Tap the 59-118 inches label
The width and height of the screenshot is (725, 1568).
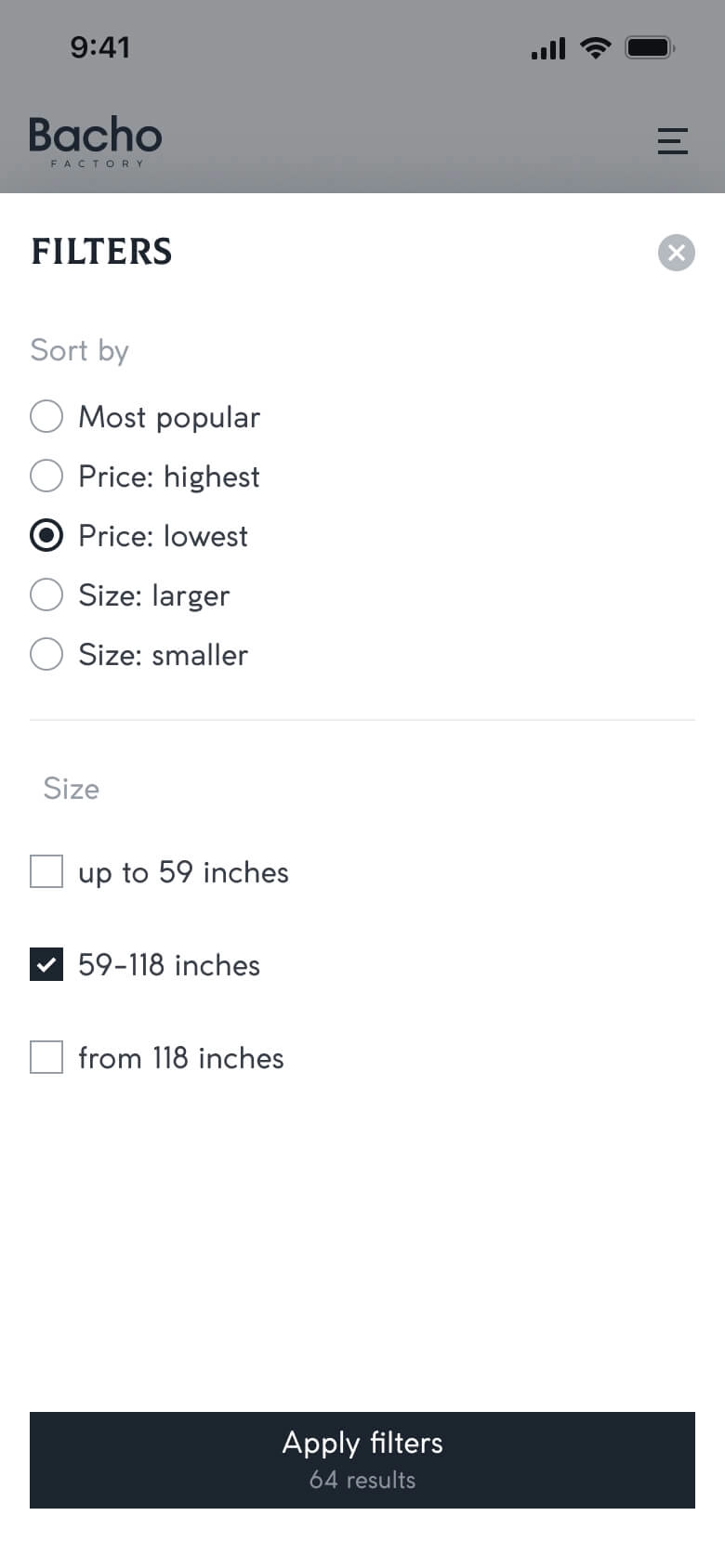(x=169, y=965)
